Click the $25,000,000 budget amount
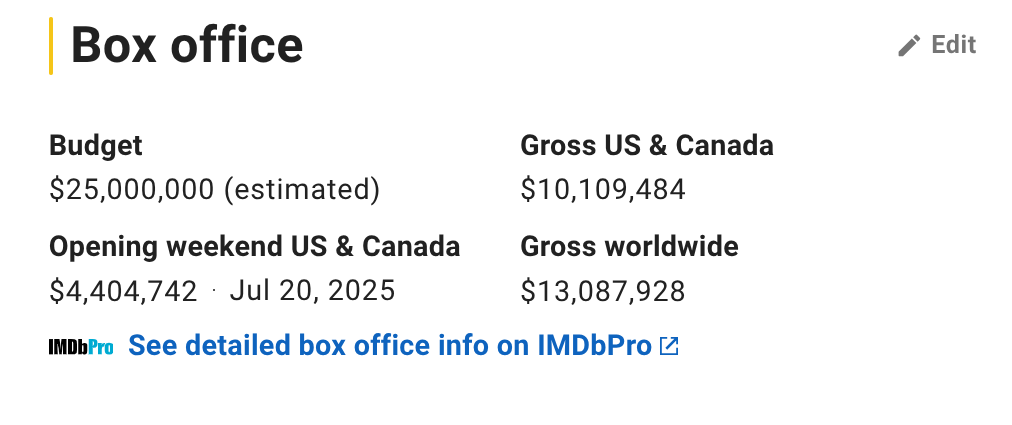The height and width of the screenshot is (425, 1012). point(132,189)
